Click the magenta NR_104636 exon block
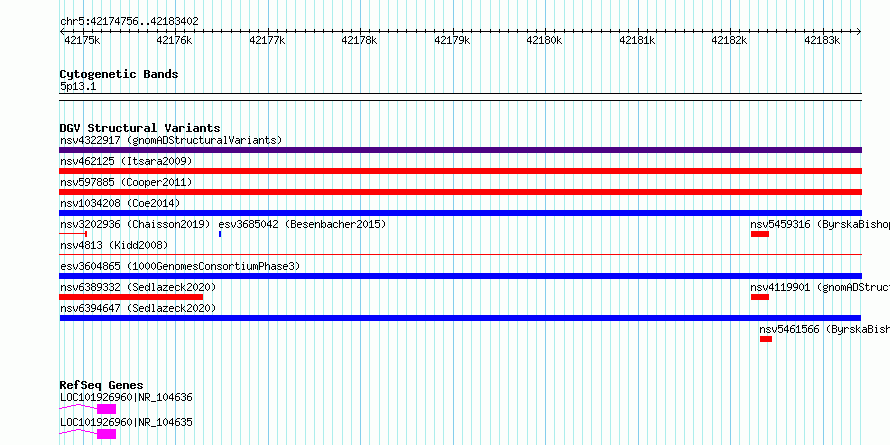The height and width of the screenshot is (445, 890). (106, 409)
